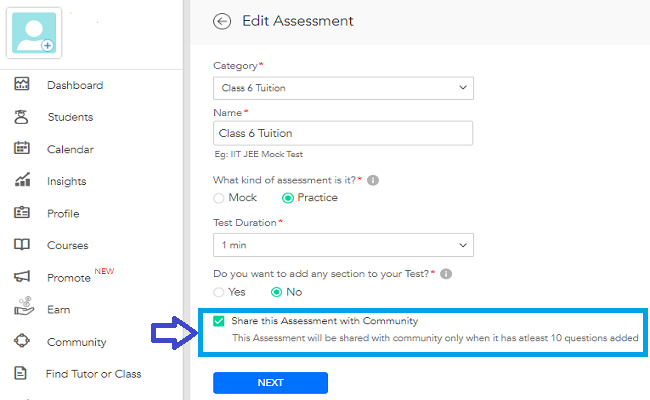This screenshot has height=400, width=650.
Task: Open Find Tutor or Class link
Action: (94, 374)
